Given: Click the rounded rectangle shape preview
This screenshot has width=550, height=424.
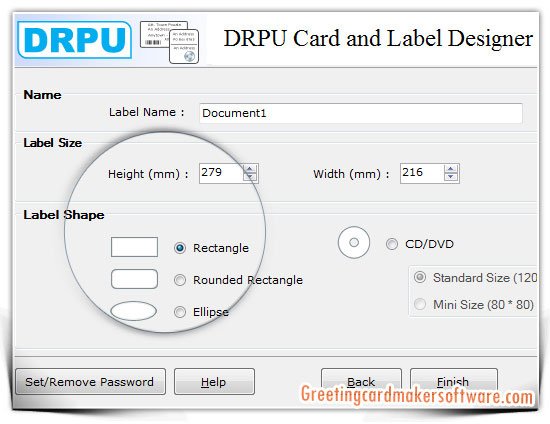Looking at the screenshot, I should [x=134, y=279].
